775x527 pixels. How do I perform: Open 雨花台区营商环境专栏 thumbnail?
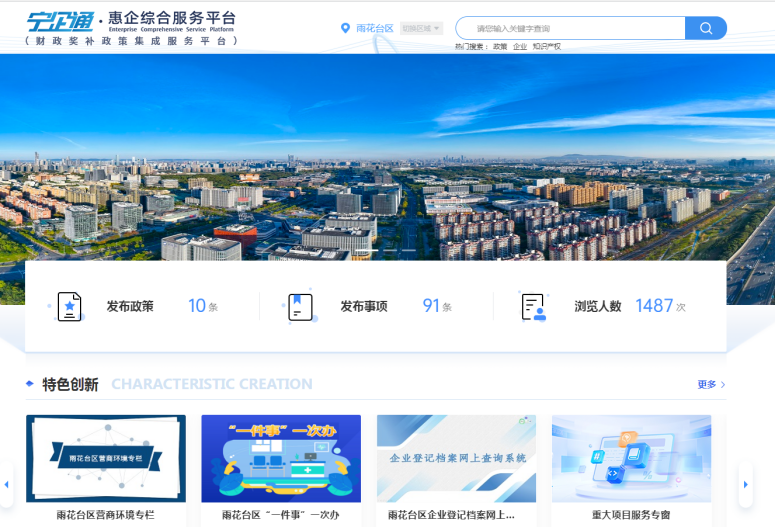tap(105, 458)
